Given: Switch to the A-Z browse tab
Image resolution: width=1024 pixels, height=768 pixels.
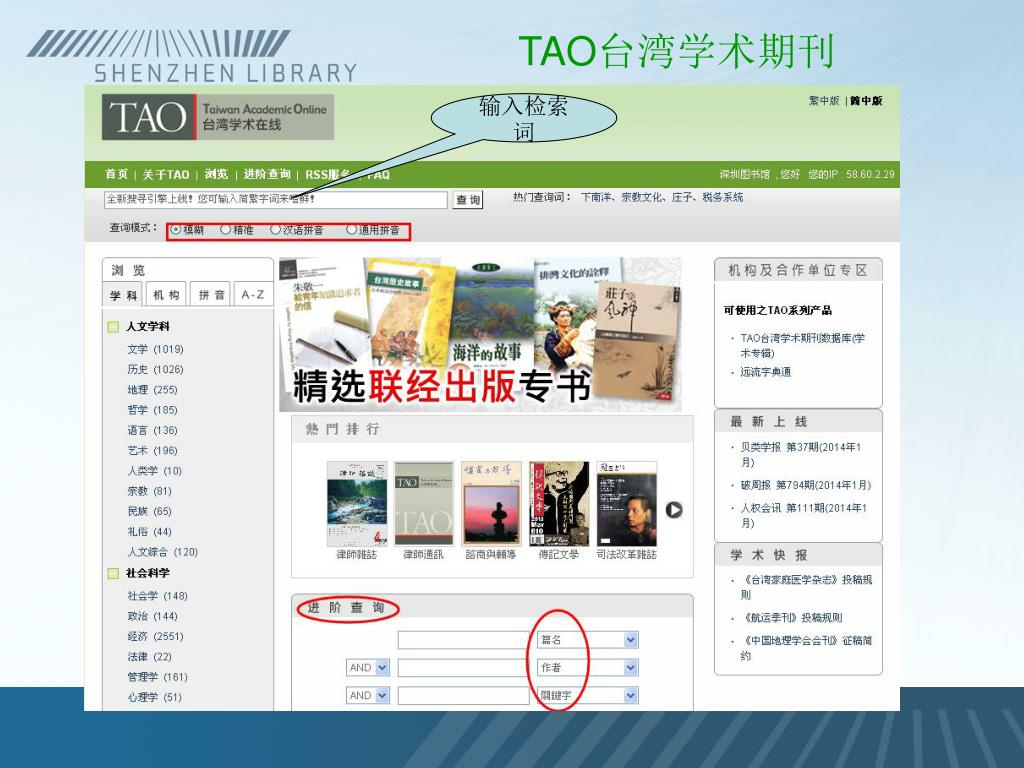Looking at the screenshot, I should (x=253, y=295).
